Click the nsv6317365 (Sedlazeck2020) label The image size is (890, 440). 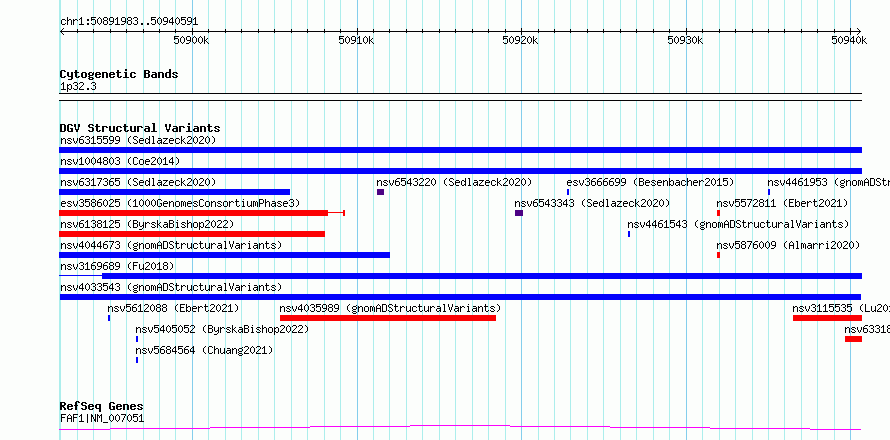[x=138, y=182]
